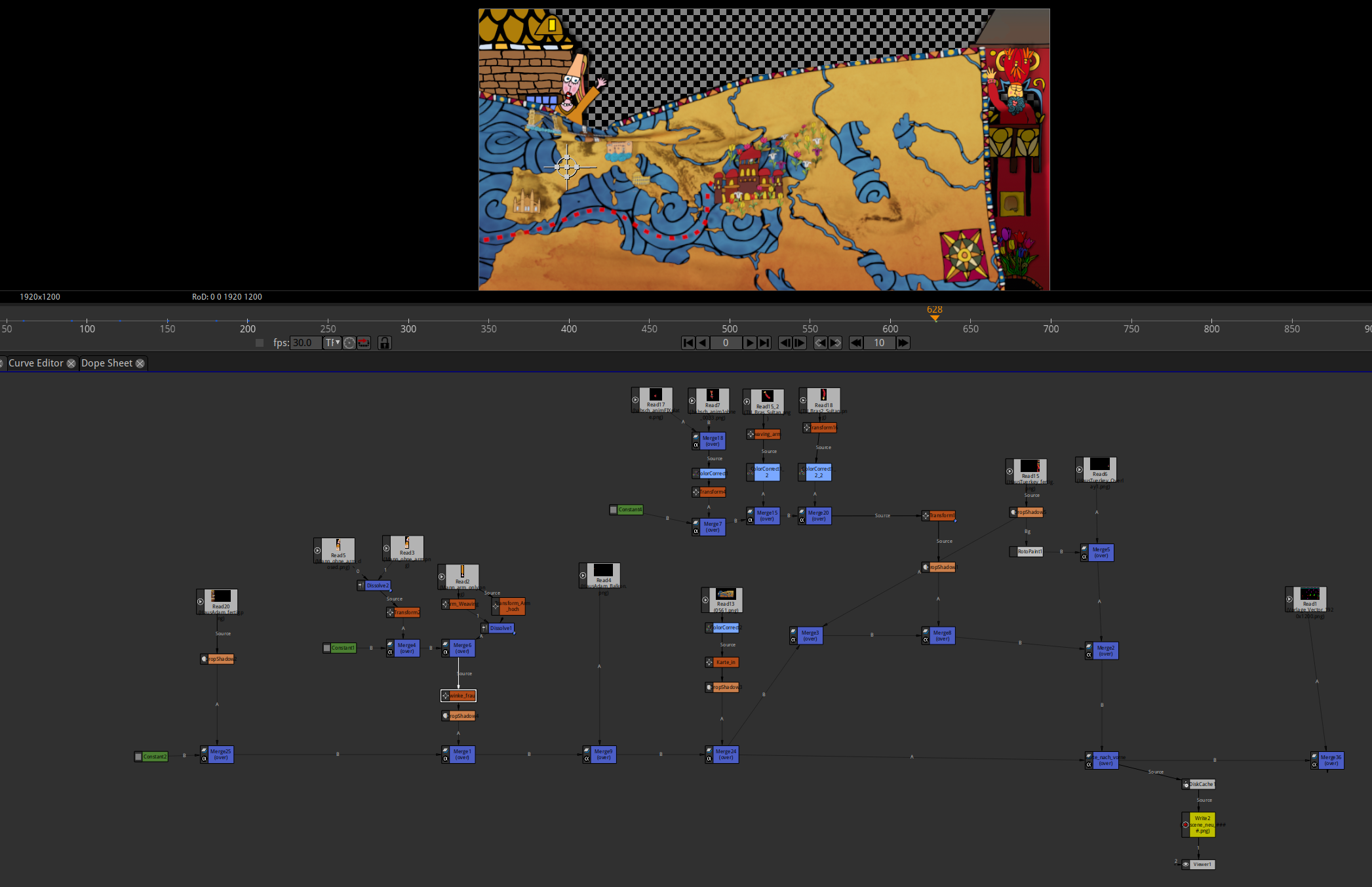Click the red record icon on Write2 node
The image size is (1372, 887).
tap(1185, 825)
